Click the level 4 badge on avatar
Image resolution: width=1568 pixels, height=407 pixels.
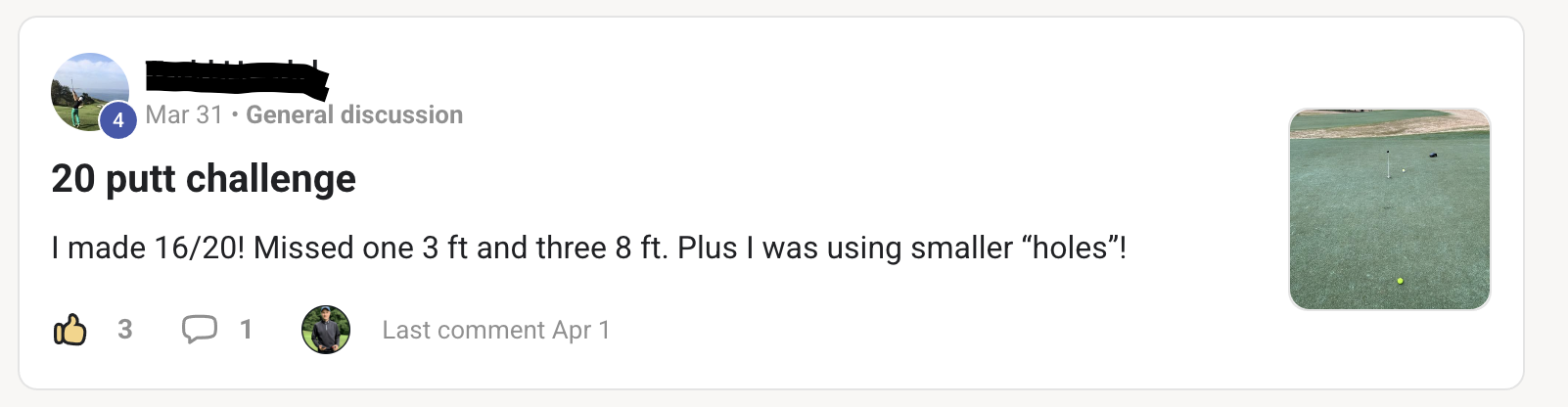(118, 120)
